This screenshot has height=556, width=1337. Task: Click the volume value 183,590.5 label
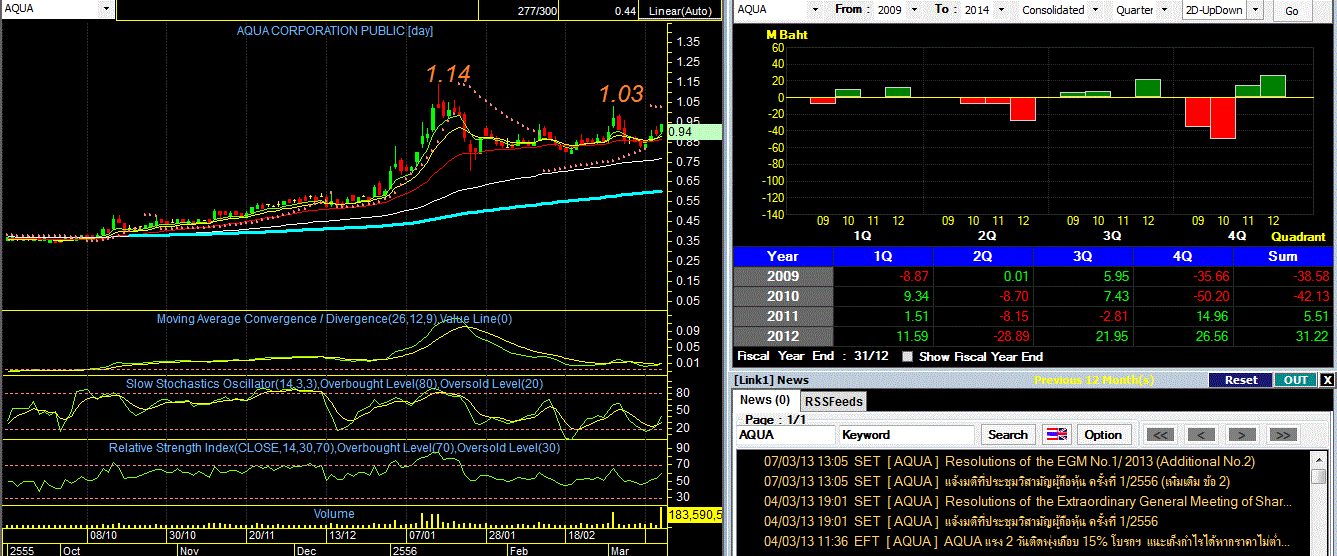pos(695,514)
